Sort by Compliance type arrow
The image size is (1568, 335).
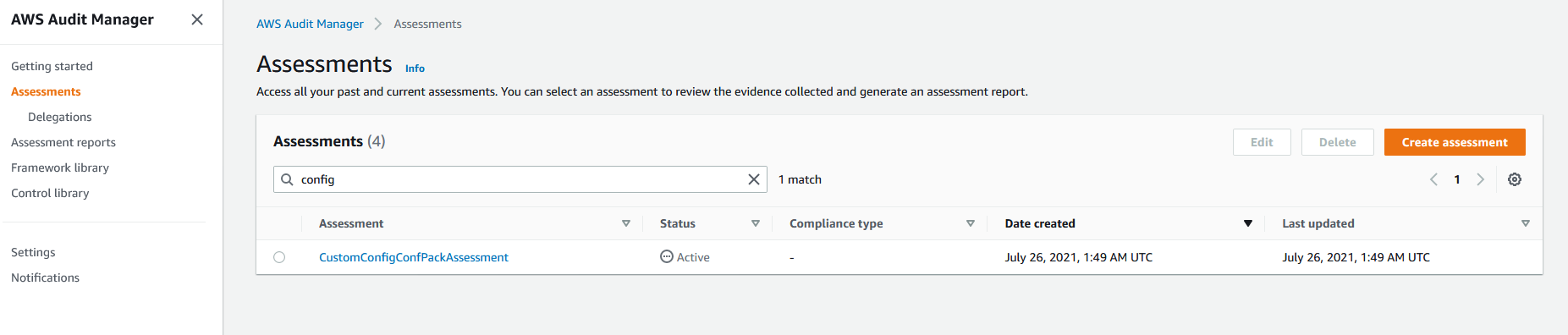pyautogui.click(x=971, y=223)
